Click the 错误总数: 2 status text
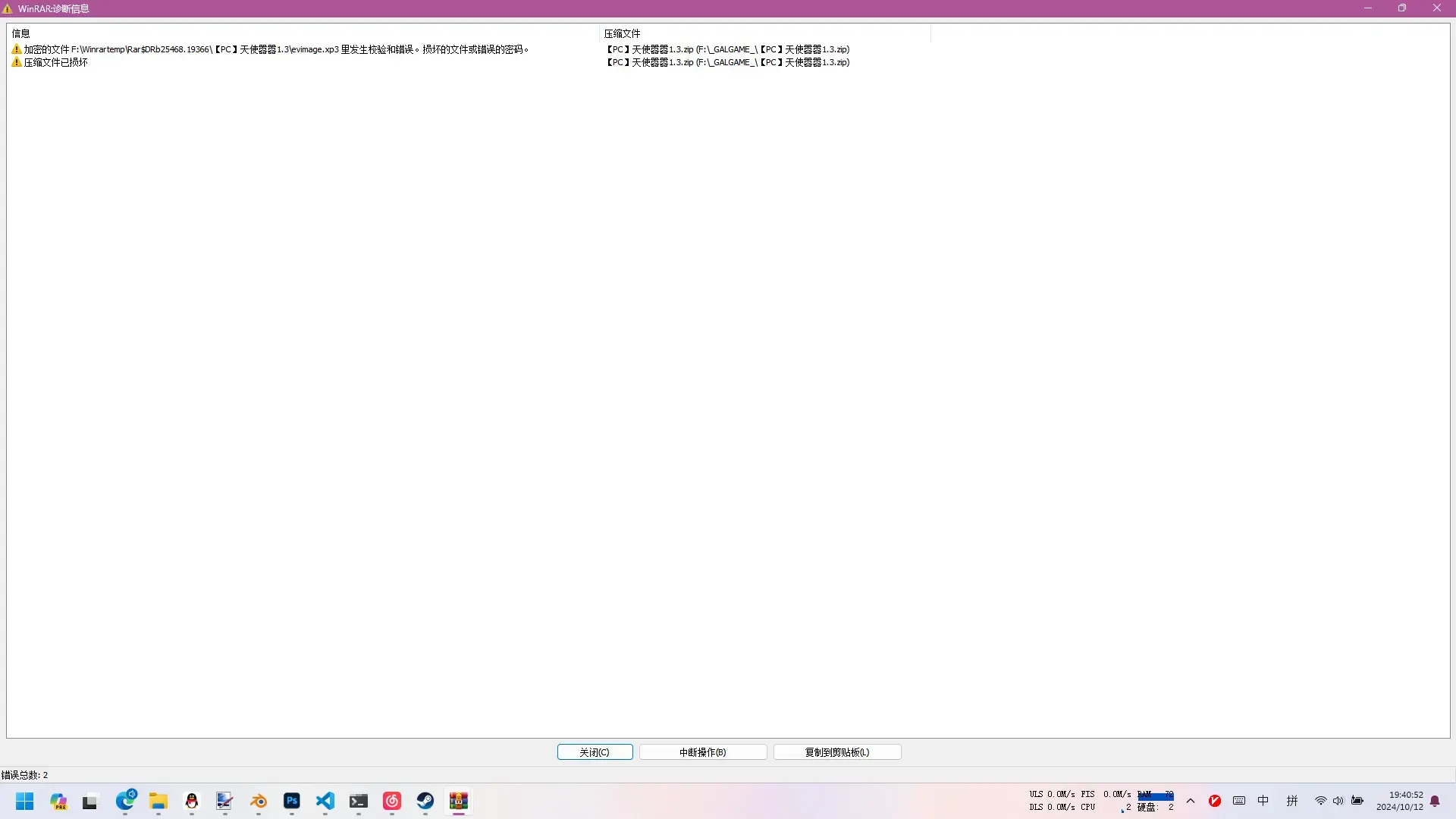The width and height of the screenshot is (1456, 819). click(x=25, y=775)
